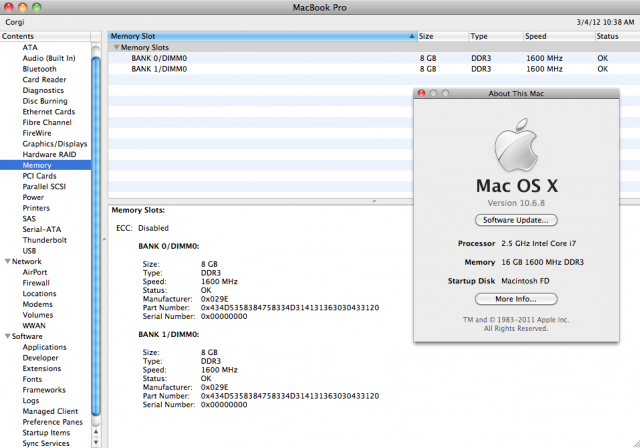Viewport: 640px width, 448px height.
Task: Click the Speed column header
Action: 559,36
